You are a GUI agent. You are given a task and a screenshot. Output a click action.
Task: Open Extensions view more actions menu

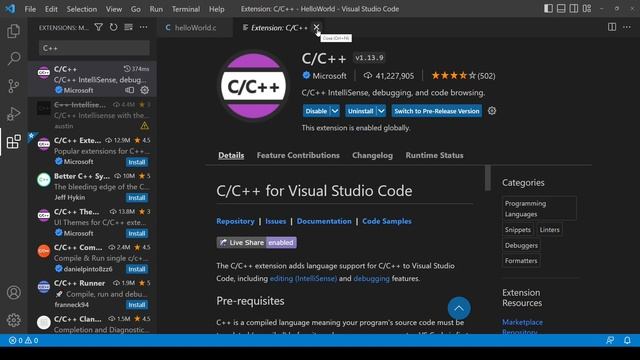click(x=143, y=27)
